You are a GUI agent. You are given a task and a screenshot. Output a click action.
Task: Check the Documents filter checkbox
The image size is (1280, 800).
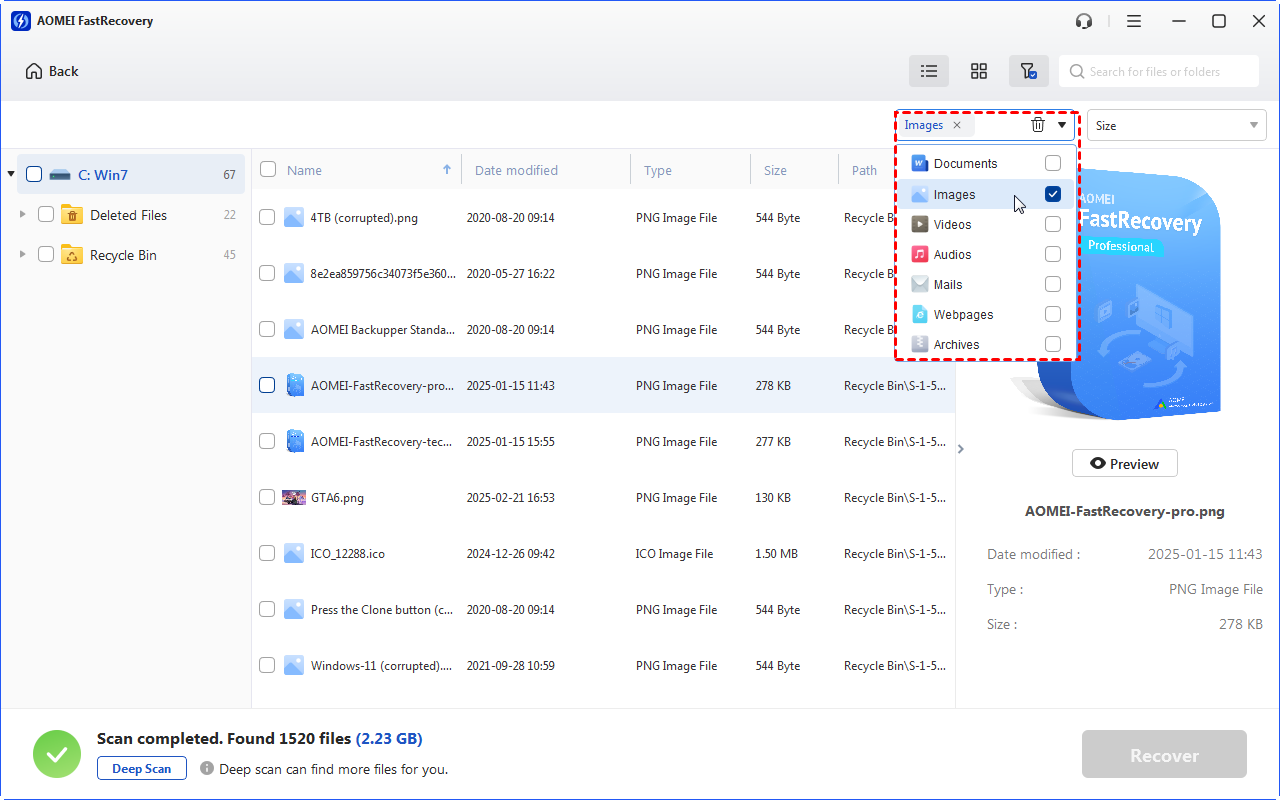pyautogui.click(x=1053, y=163)
